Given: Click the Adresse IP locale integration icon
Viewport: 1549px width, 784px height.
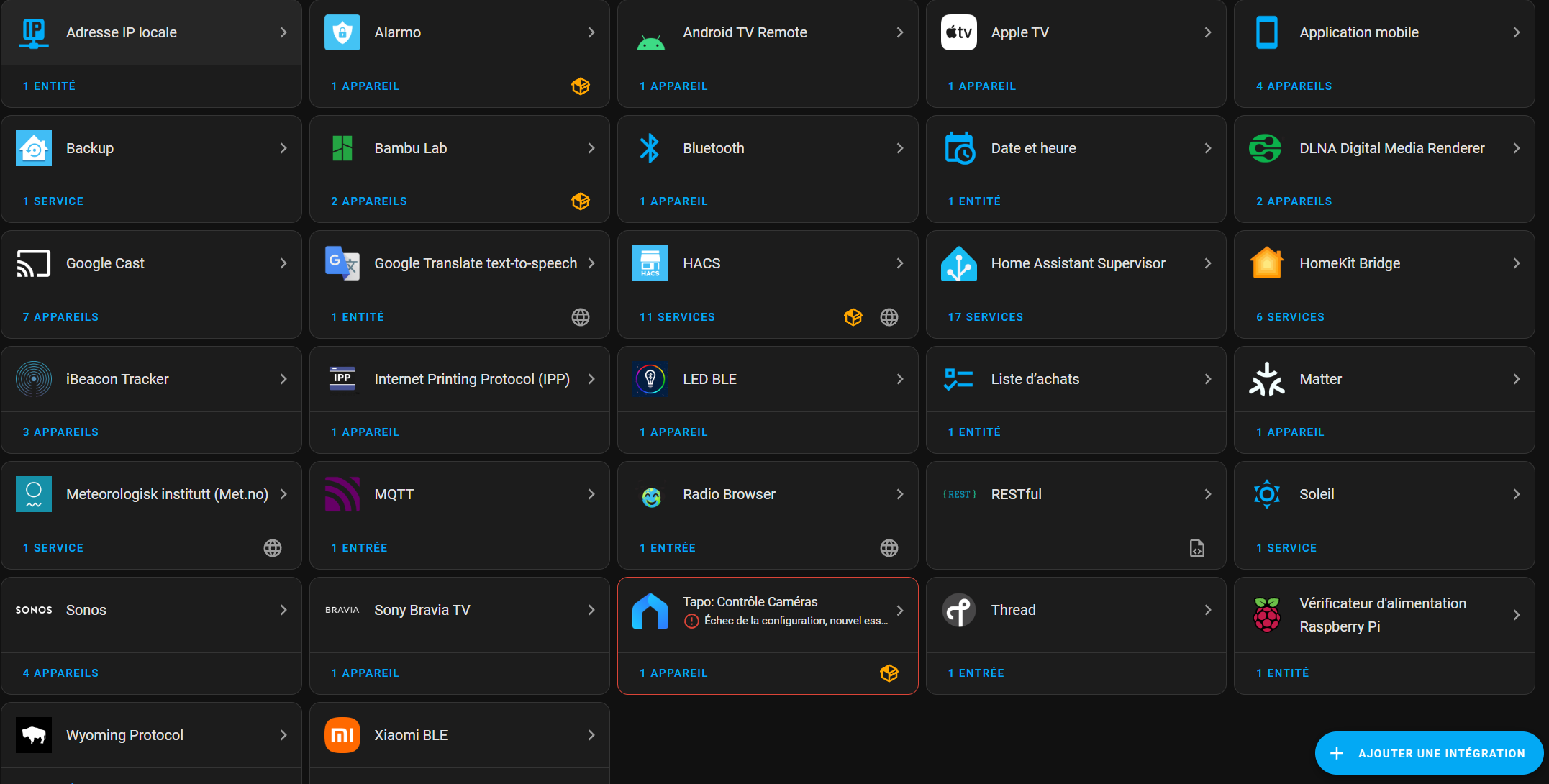Looking at the screenshot, I should [x=34, y=32].
